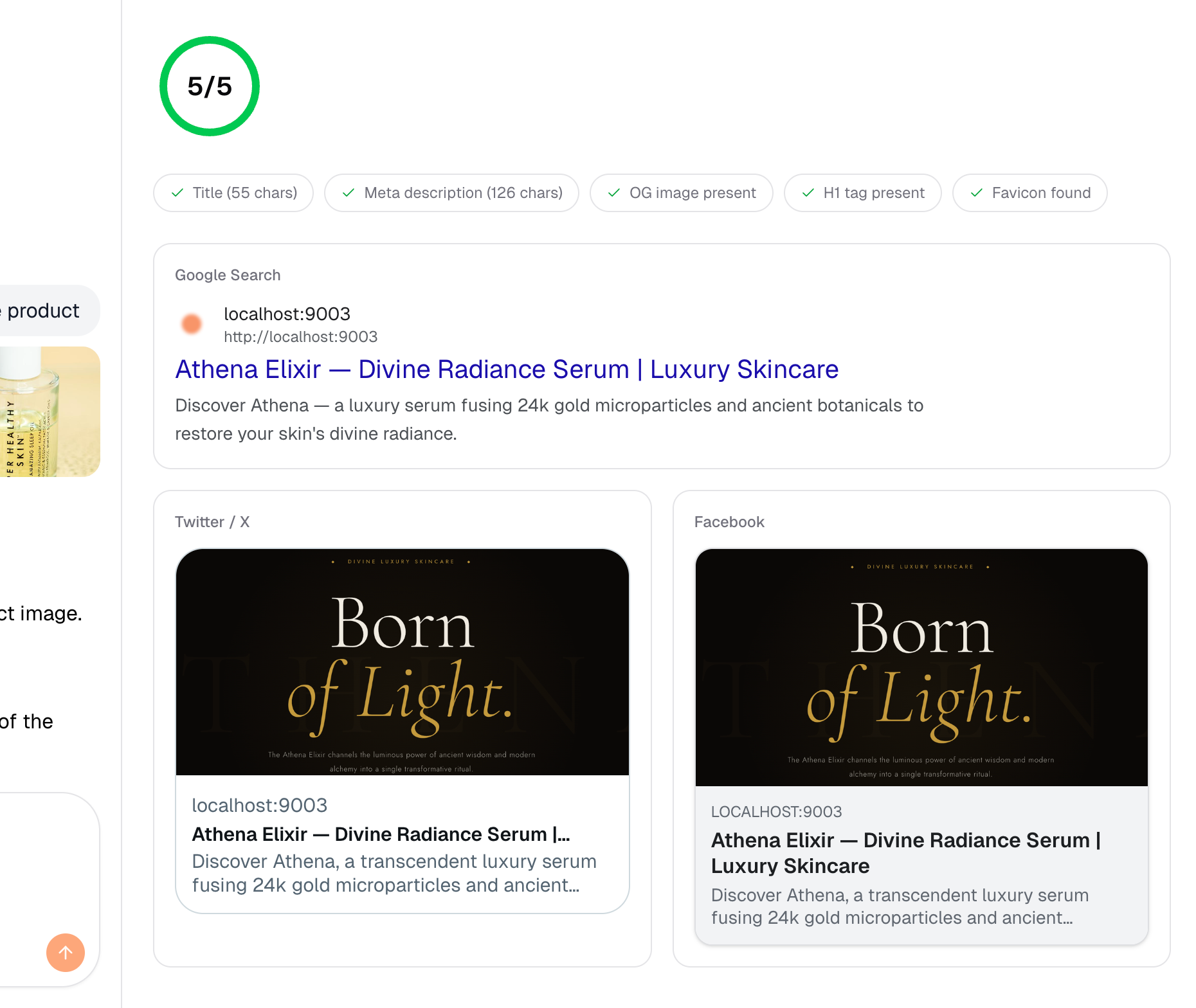
Task: Open the Twitter card Born of Light image
Action: [403, 662]
